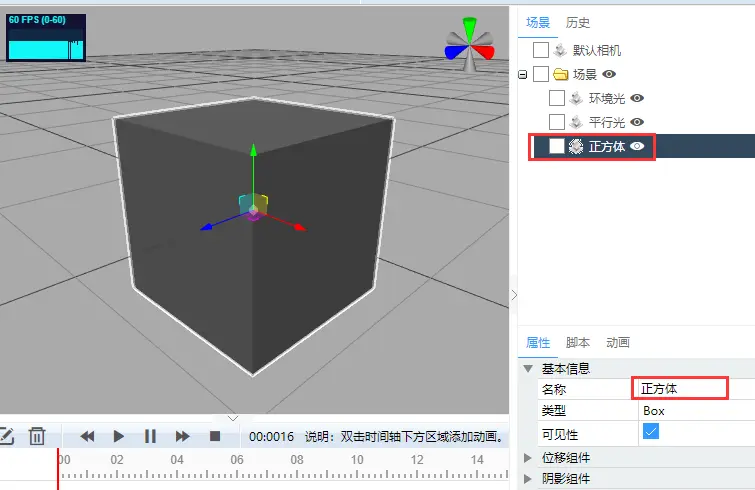This screenshot has height=490, width=755.
Task: Click the rewind button in timeline
Action: coord(87,436)
